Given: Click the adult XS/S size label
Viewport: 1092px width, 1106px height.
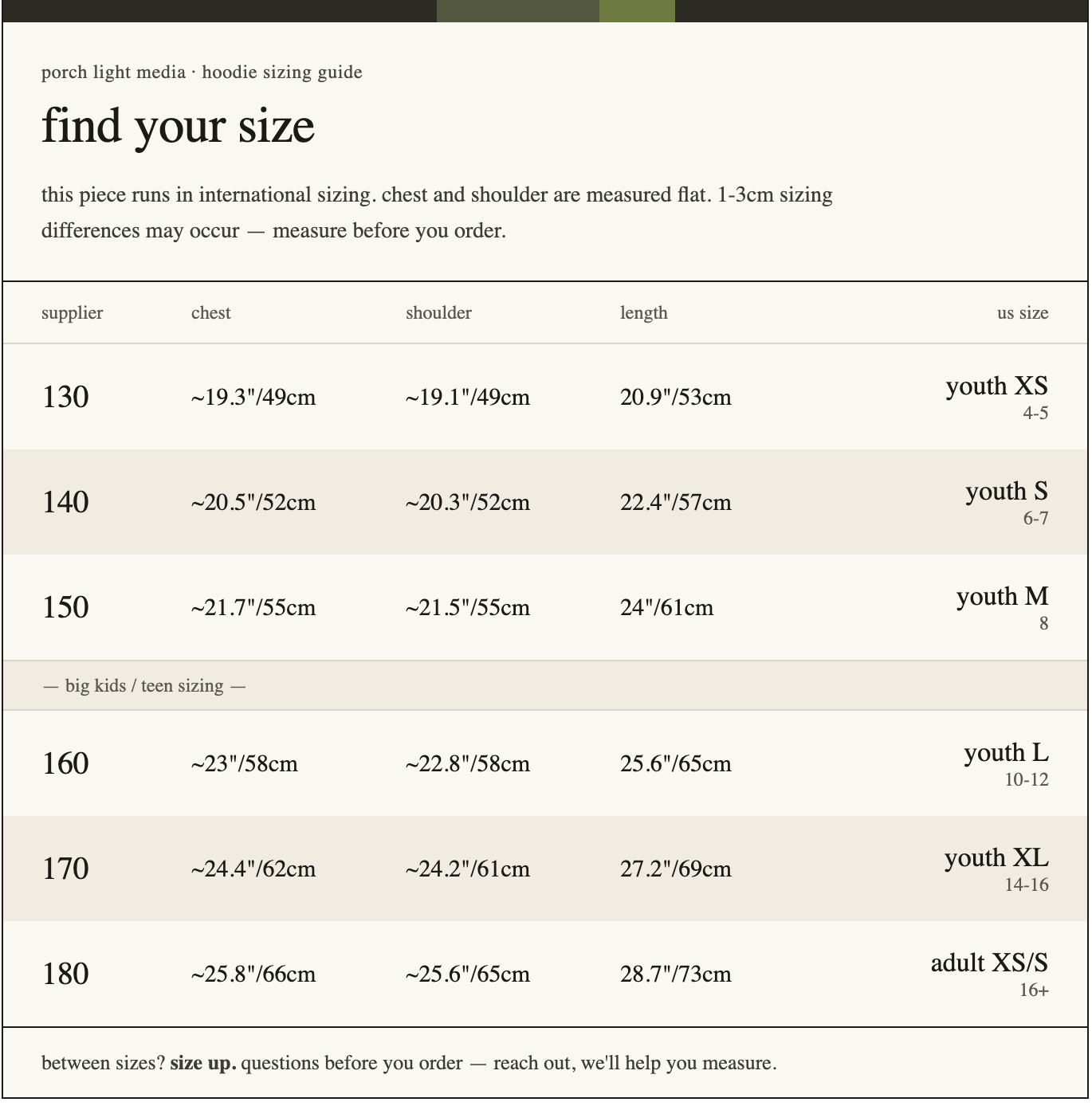Looking at the screenshot, I should point(989,963).
